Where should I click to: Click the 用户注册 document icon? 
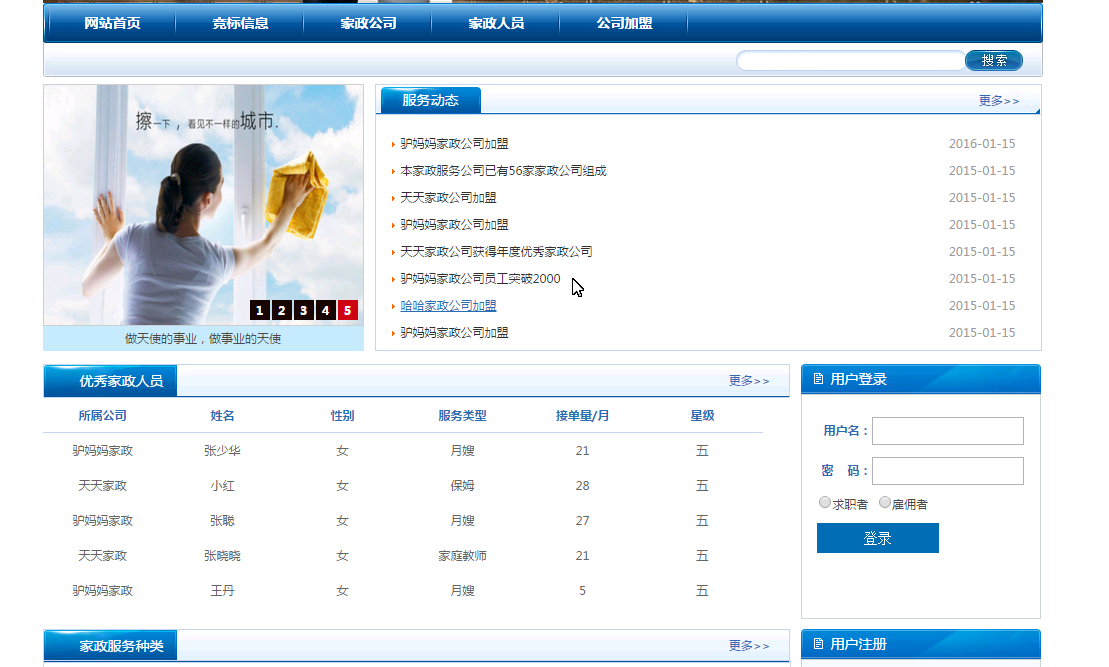pos(818,644)
